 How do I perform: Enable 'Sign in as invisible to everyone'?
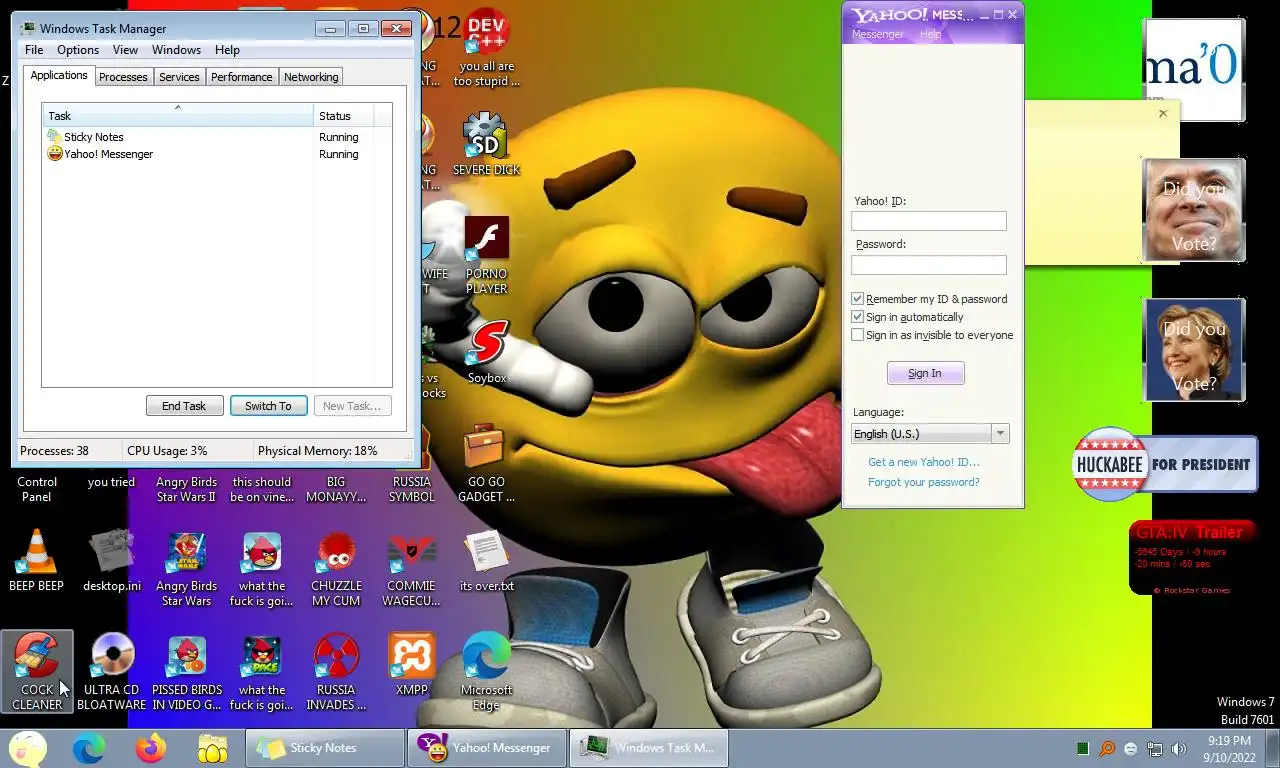pos(857,335)
